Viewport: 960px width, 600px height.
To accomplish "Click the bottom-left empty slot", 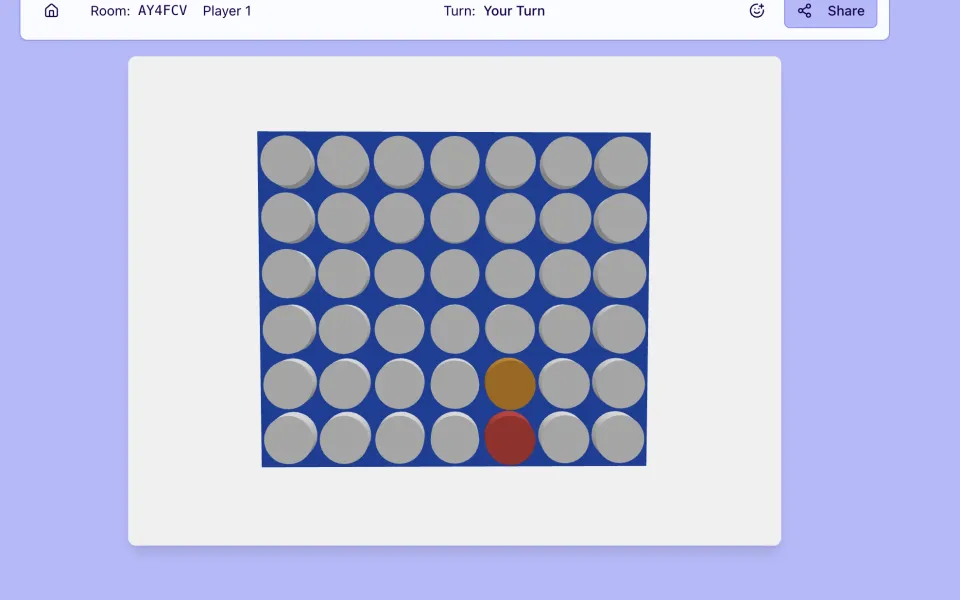I will [290, 438].
